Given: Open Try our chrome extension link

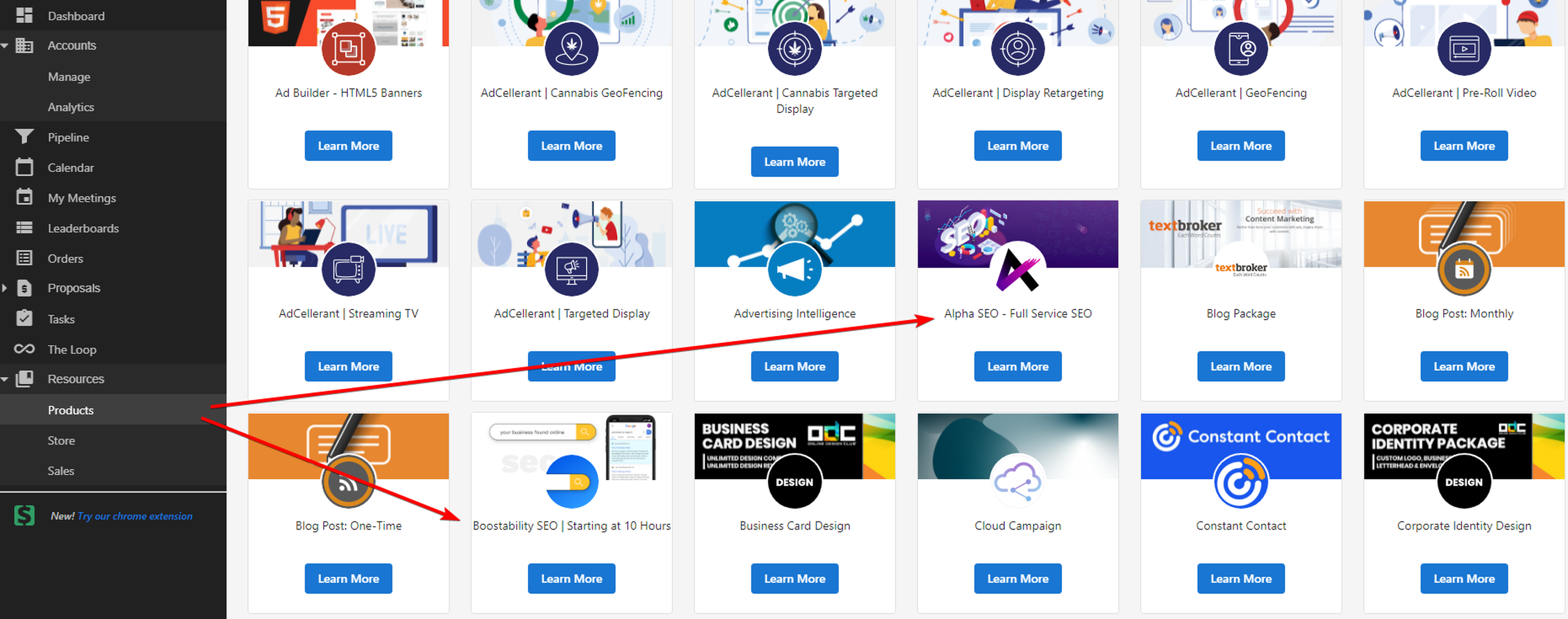Looking at the screenshot, I should pyautogui.click(x=135, y=515).
